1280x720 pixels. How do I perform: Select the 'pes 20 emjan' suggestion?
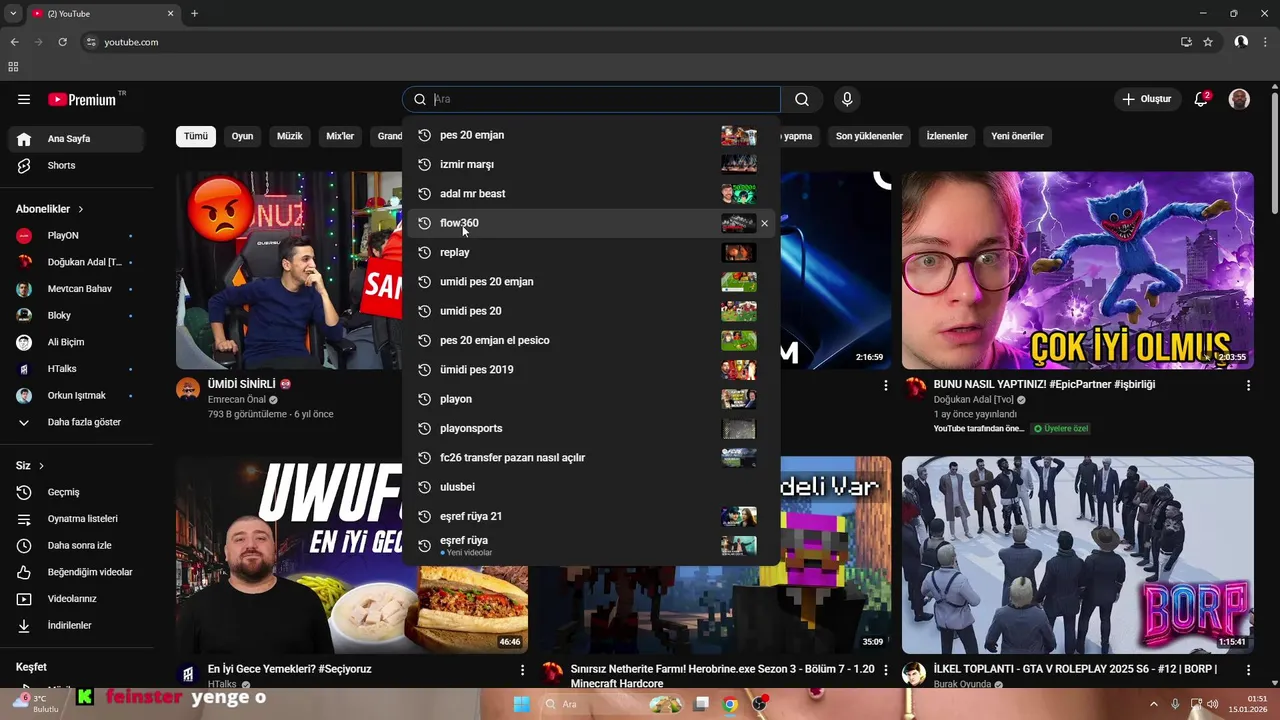point(590,135)
